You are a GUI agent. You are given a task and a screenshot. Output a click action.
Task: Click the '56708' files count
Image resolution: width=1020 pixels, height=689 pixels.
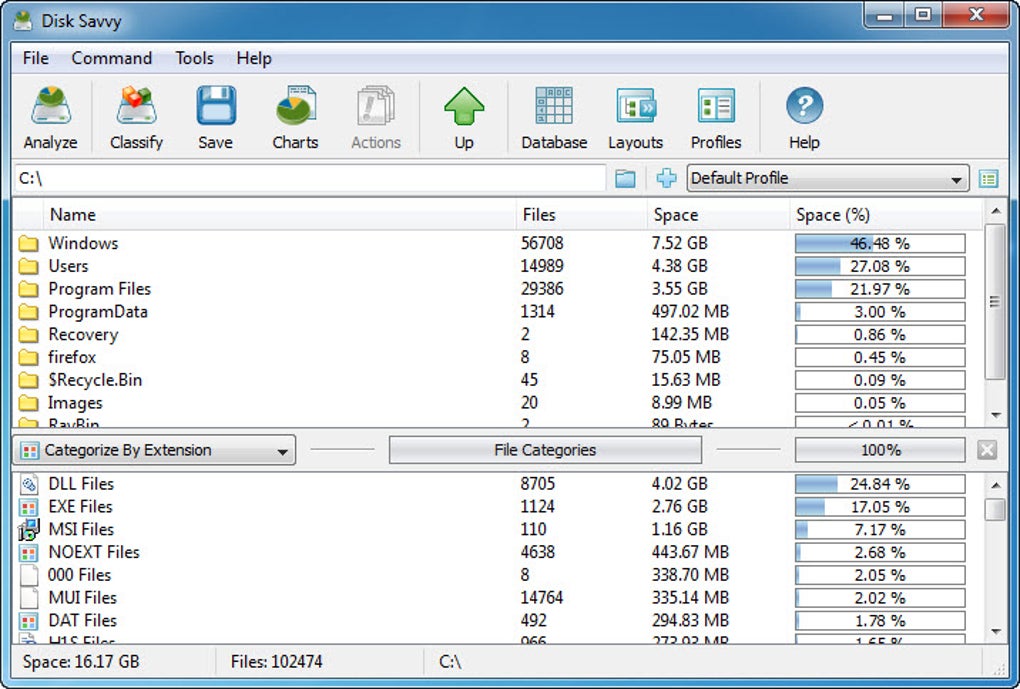pos(543,243)
